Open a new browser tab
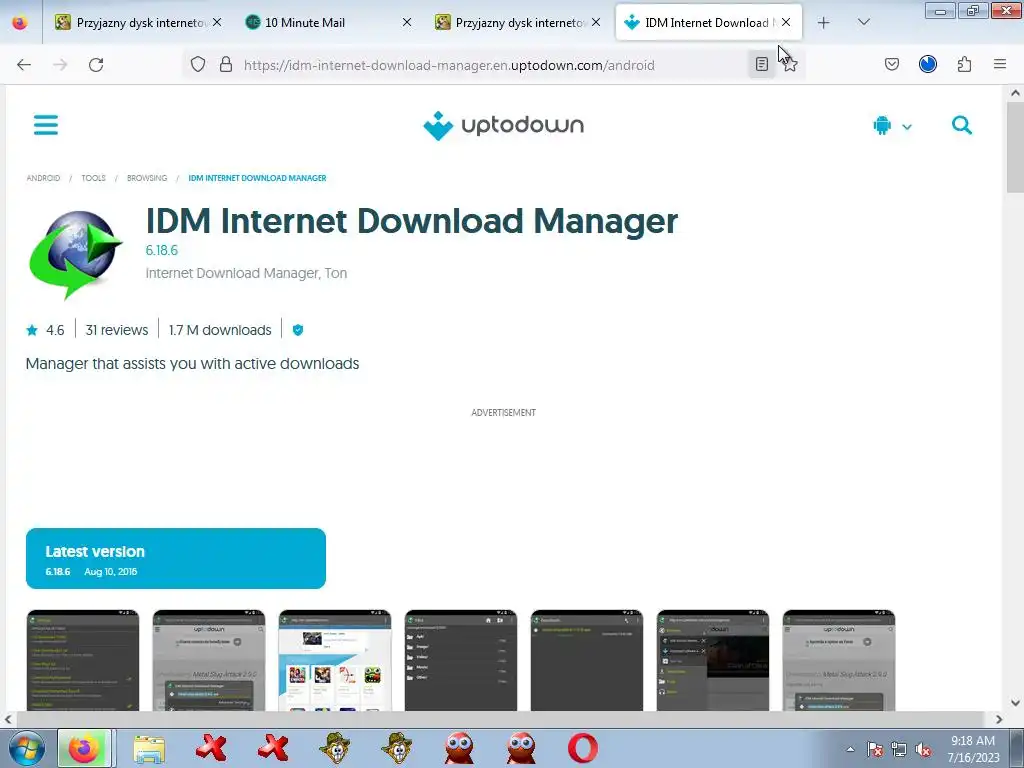Image resolution: width=1024 pixels, height=768 pixels. click(824, 22)
